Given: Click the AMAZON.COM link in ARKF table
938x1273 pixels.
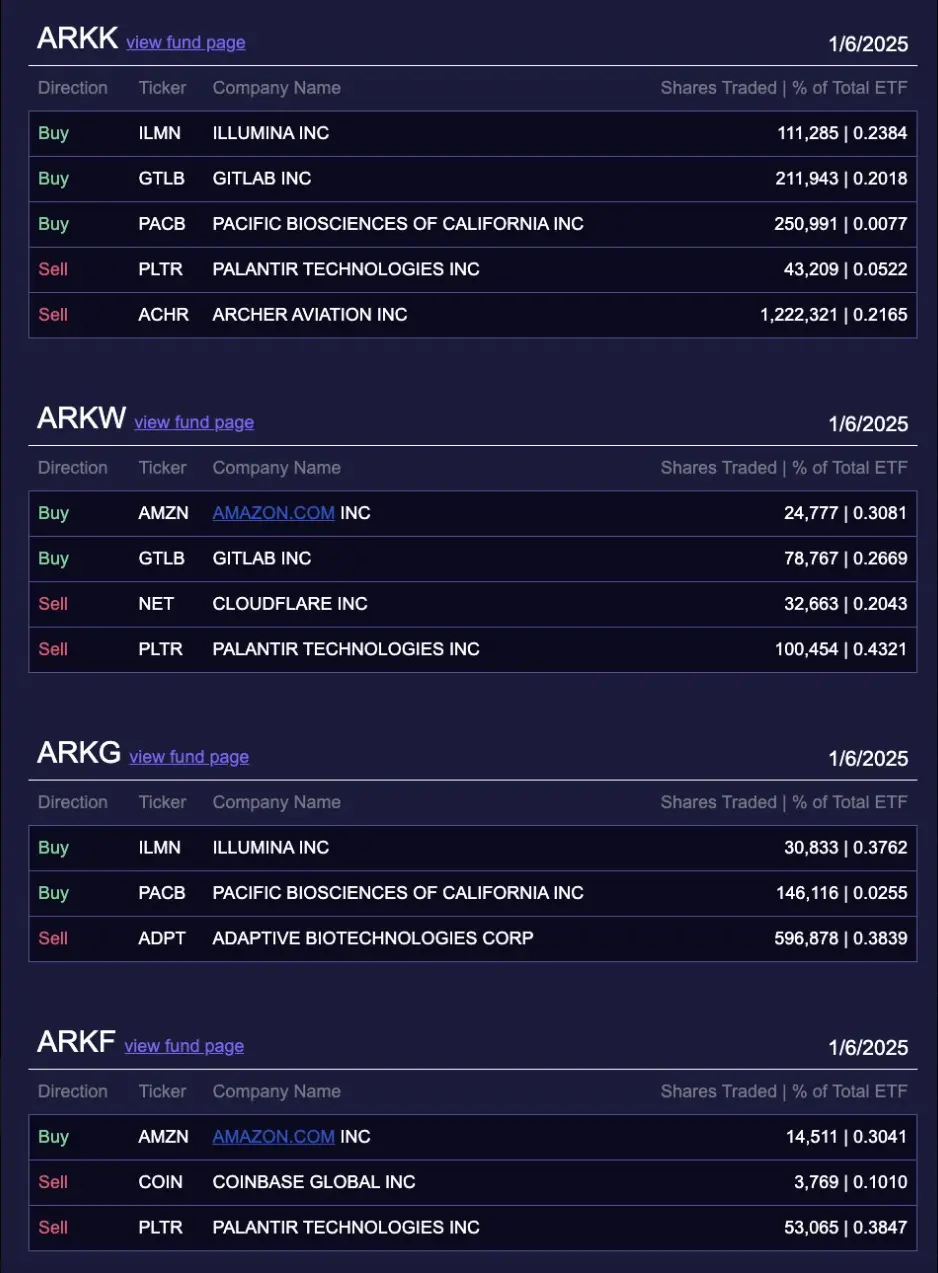Looking at the screenshot, I should click(273, 1137).
